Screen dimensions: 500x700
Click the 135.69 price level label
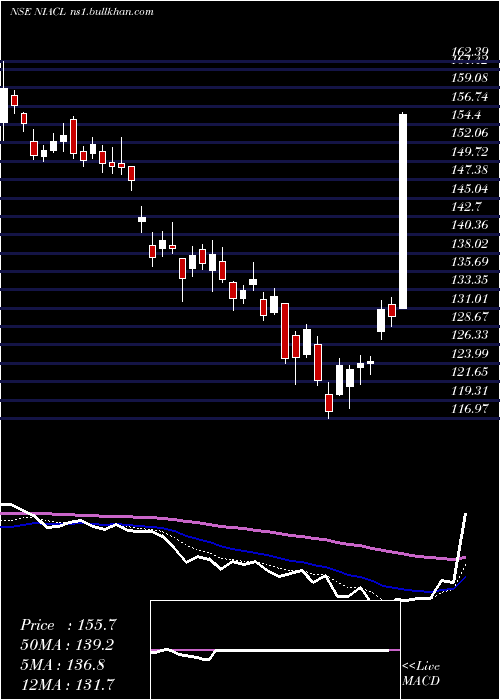(x=471, y=262)
